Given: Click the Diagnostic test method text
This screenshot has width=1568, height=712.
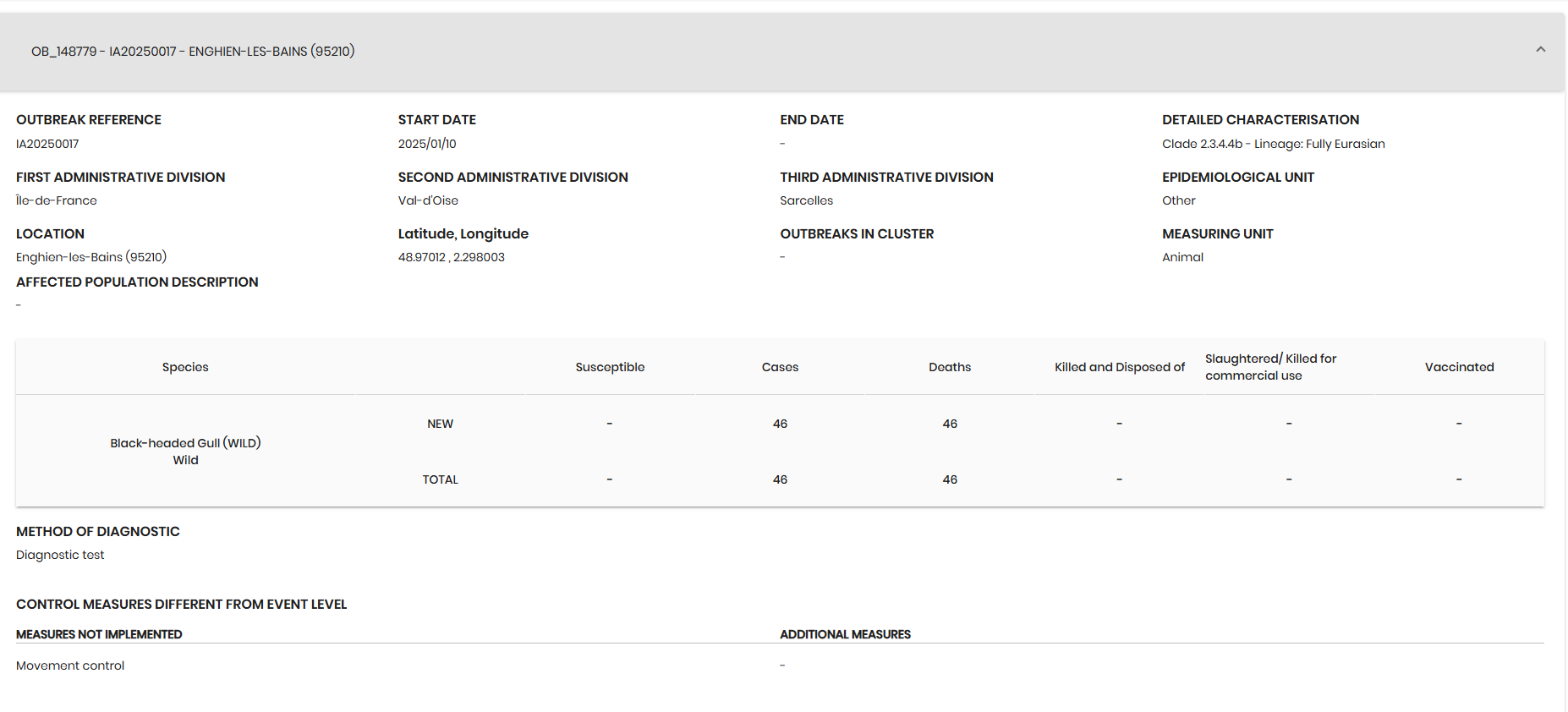Looking at the screenshot, I should click(60, 555).
